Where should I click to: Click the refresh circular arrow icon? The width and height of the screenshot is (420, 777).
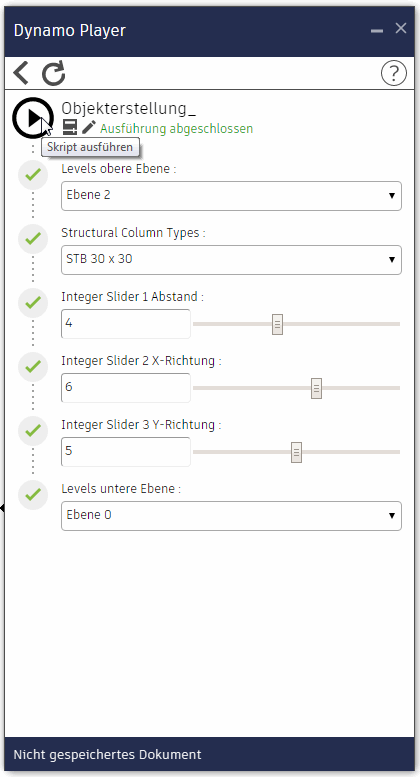pos(53,73)
